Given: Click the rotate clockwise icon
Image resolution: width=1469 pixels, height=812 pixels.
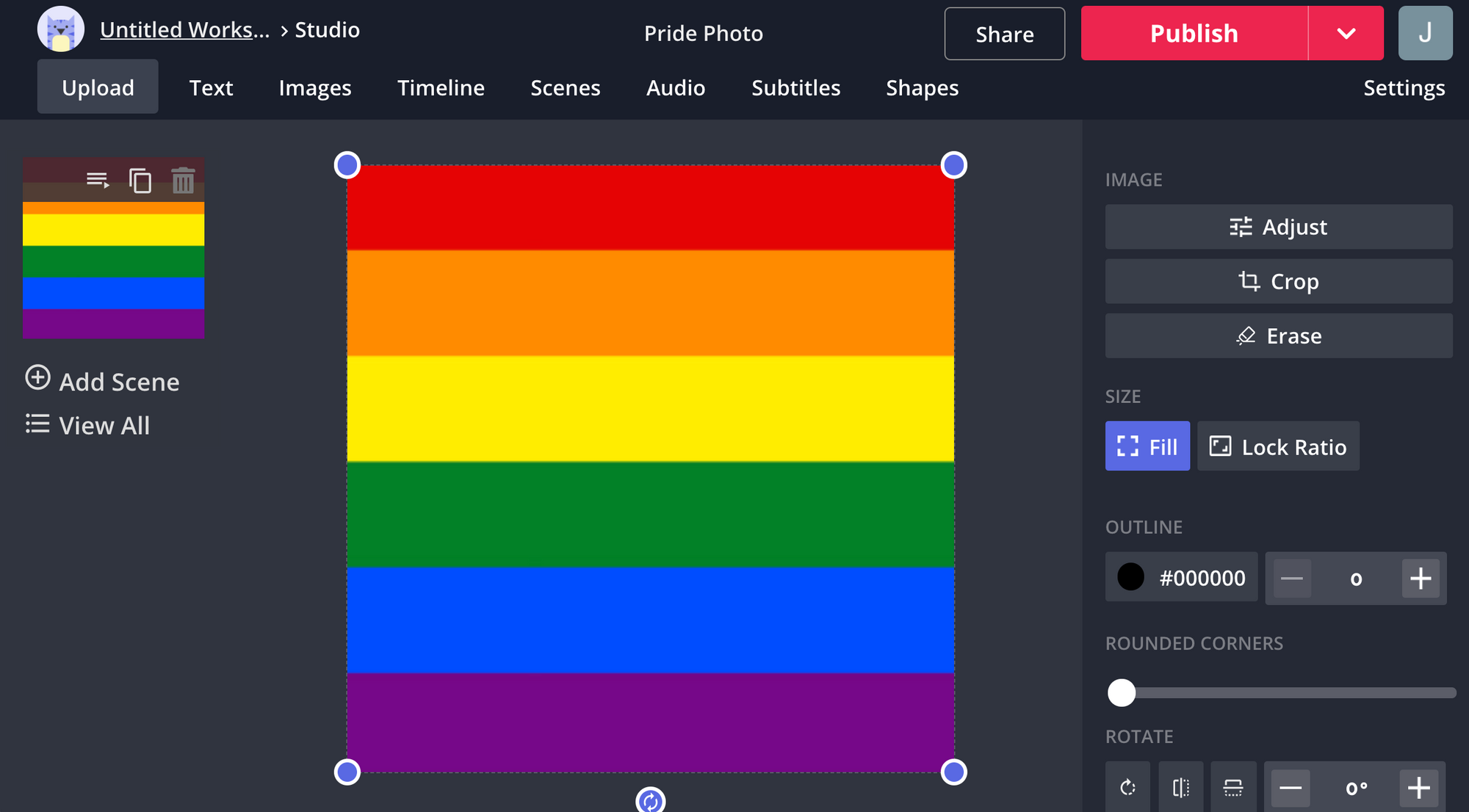Looking at the screenshot, I should pos(1127,788).
